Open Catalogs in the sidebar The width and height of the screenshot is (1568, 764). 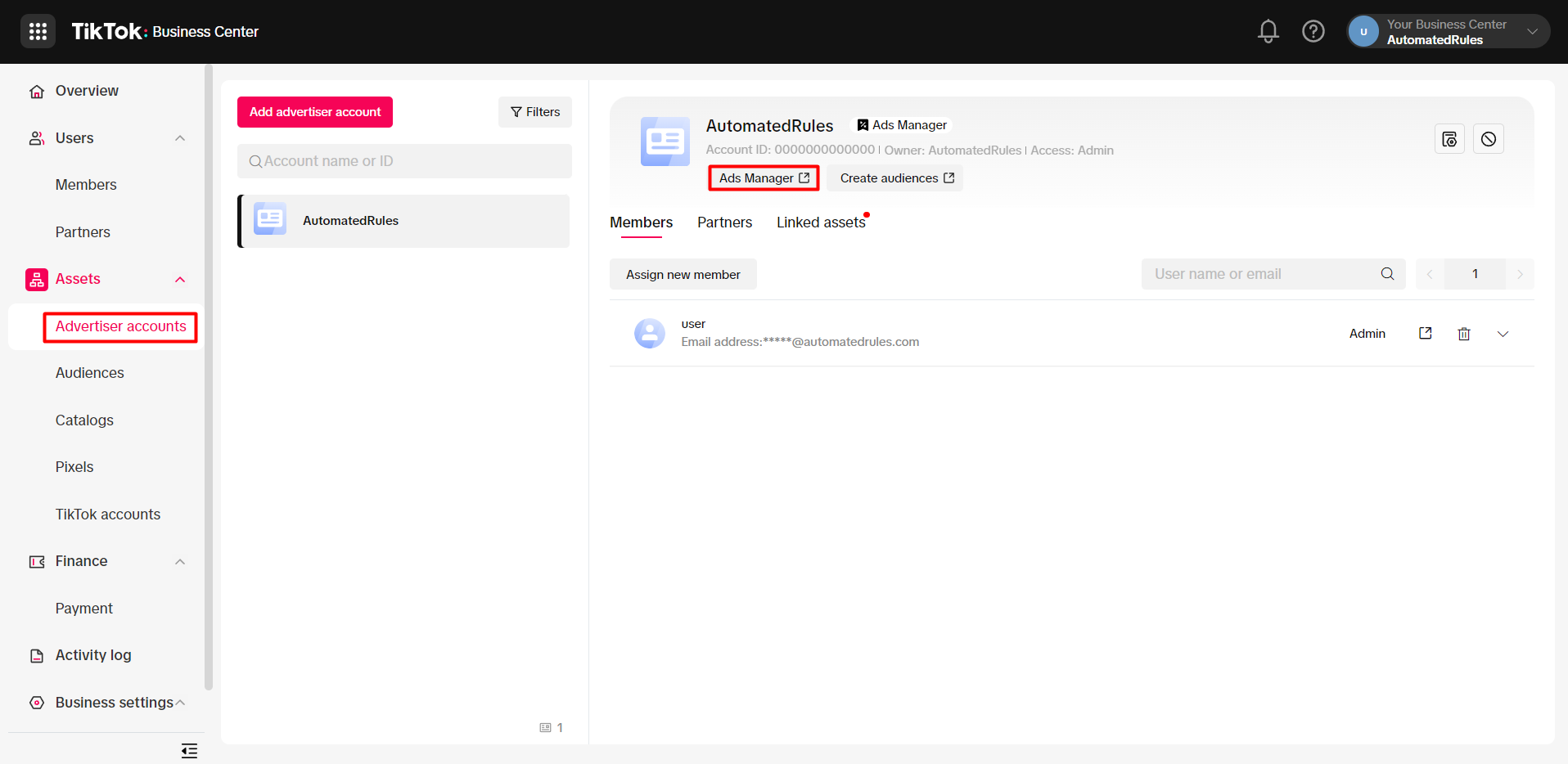(84, 420)
